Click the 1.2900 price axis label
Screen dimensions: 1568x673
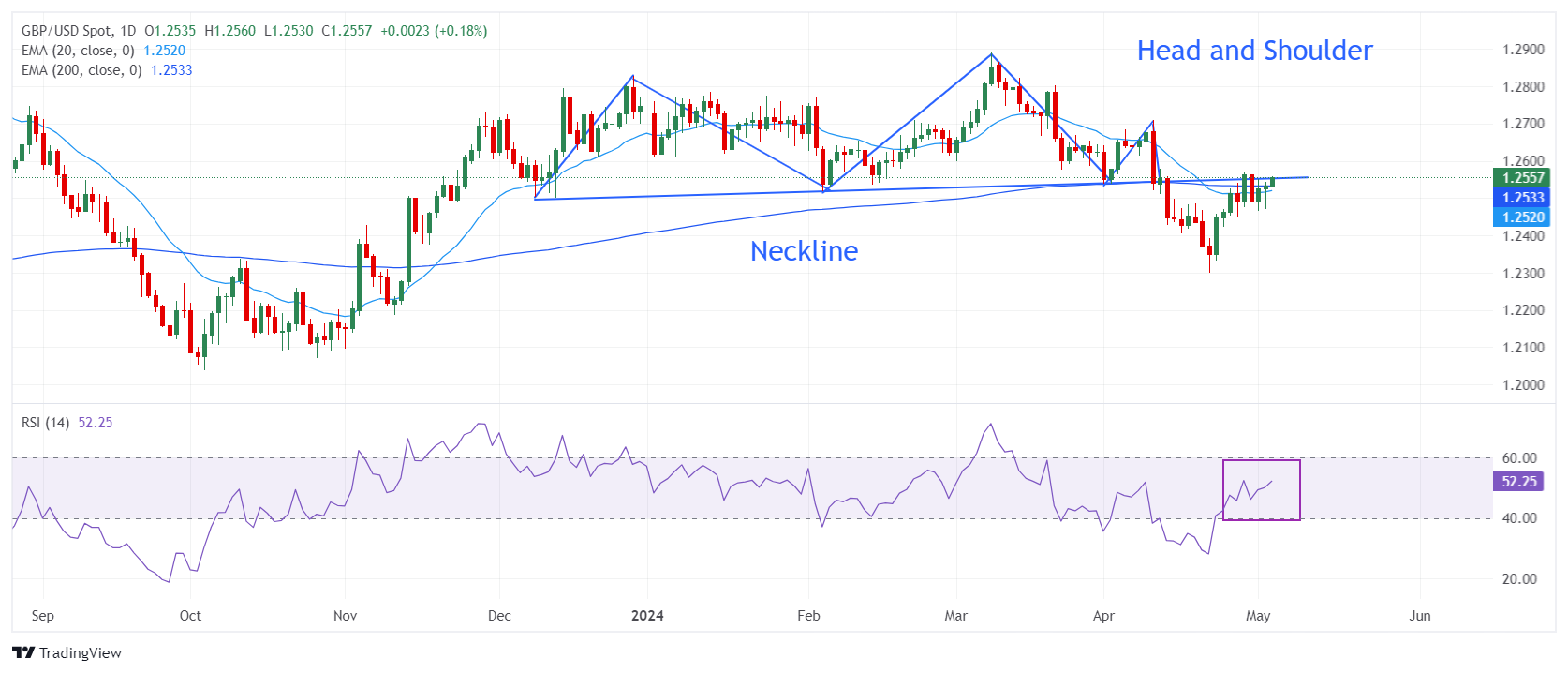pyautogui.click(x=1523, y=50)
